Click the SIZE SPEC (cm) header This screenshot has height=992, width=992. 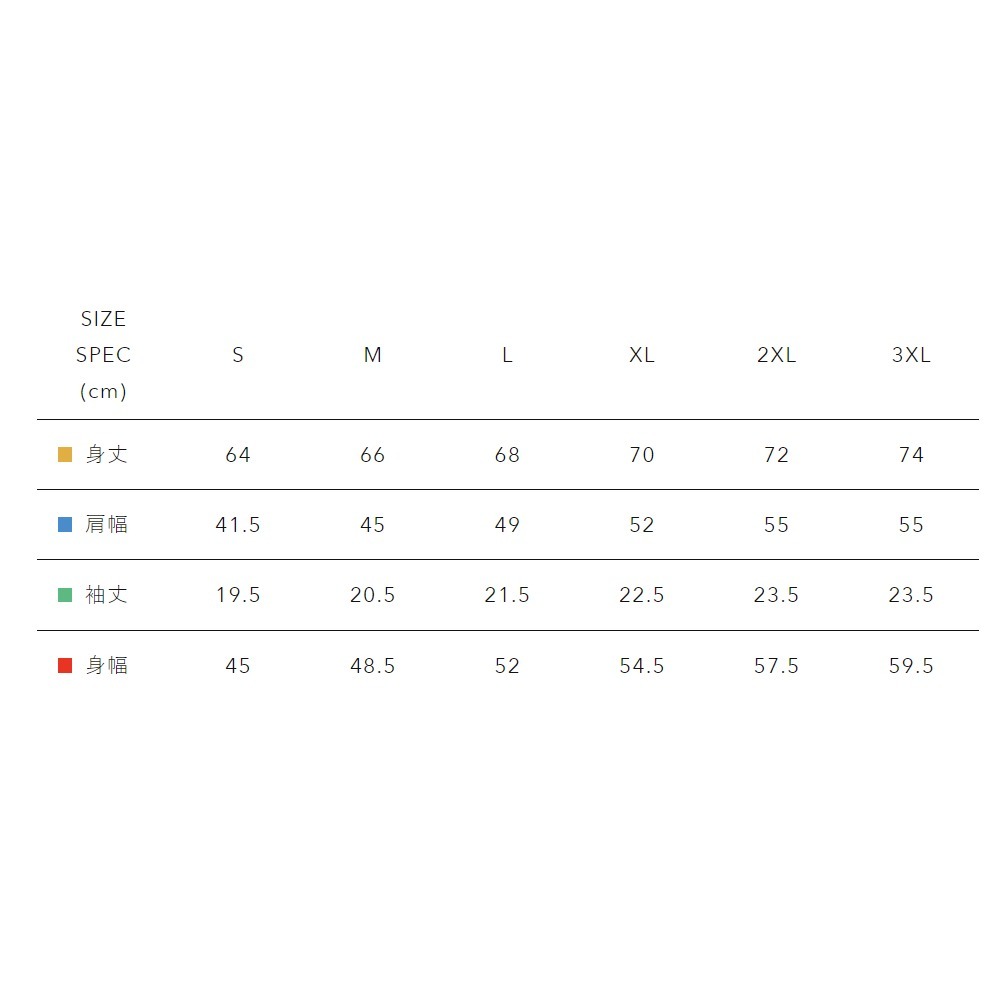coord(104,355)
